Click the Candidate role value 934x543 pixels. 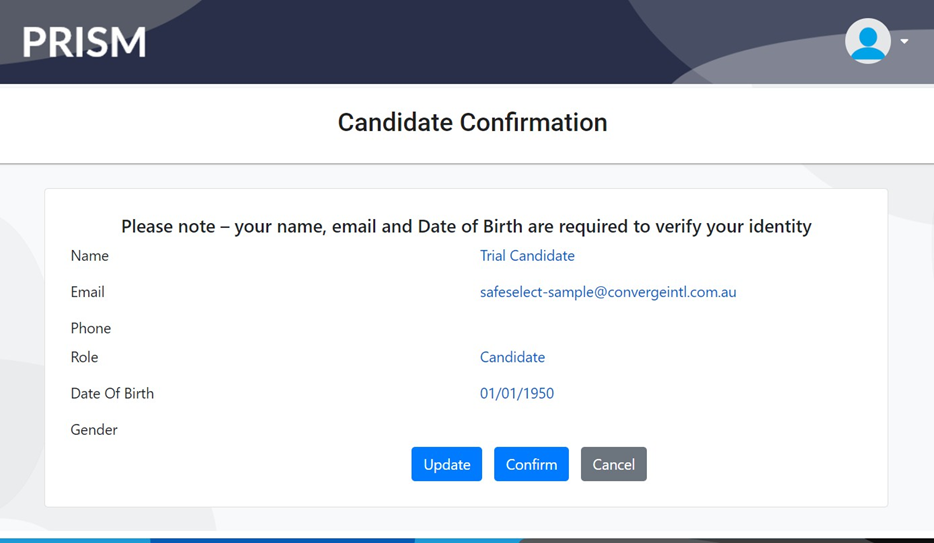512,357
